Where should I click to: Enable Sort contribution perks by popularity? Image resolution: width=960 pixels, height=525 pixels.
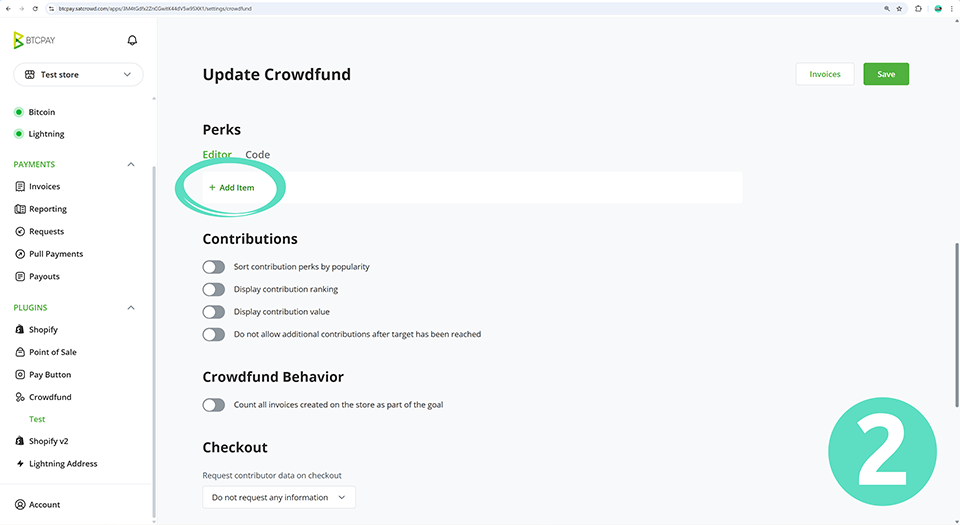point(213,267)
